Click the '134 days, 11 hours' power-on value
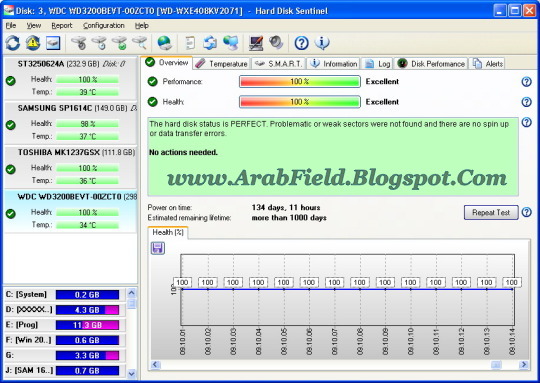Viewport: 540px width, 383px height. [x=286, y=207]
